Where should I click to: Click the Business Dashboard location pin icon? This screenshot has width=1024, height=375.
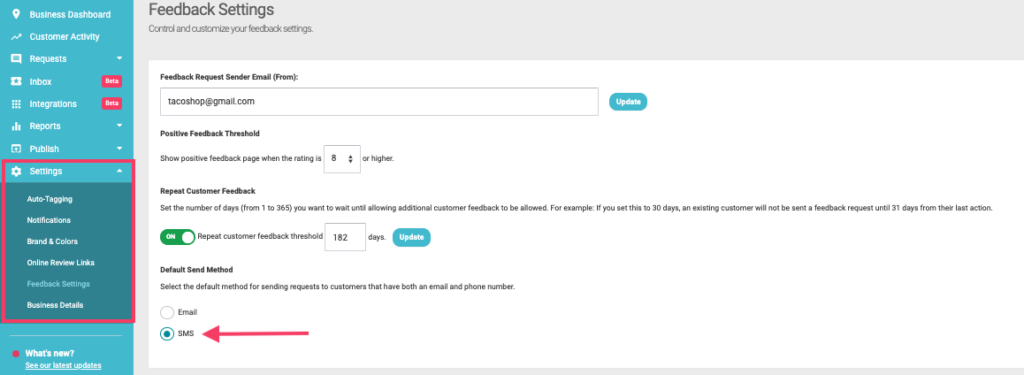tap(16, 14)
